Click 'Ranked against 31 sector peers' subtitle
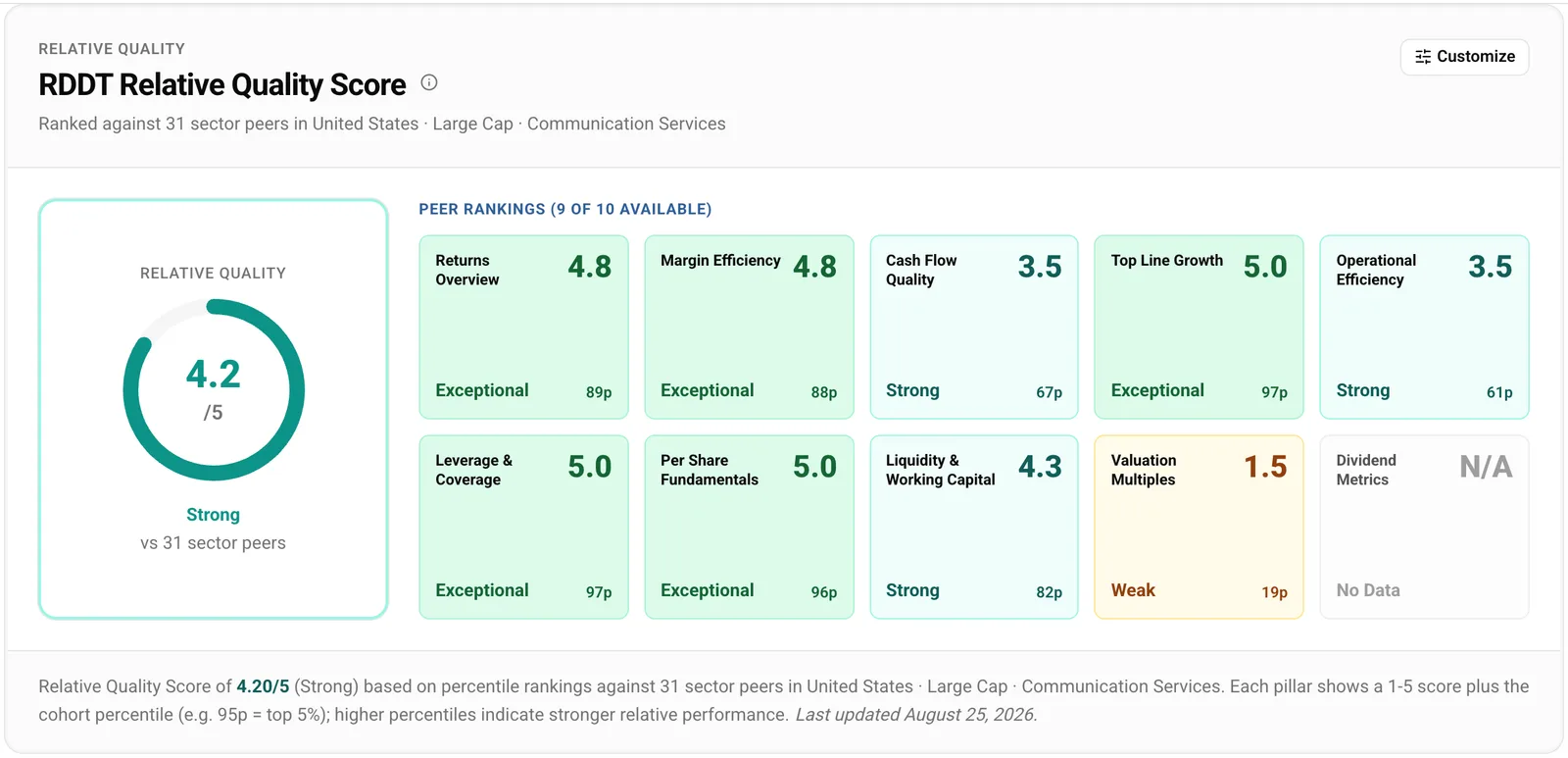Image resolution: width=1568 pixels, height=758 pixels. tap(382, 124)
